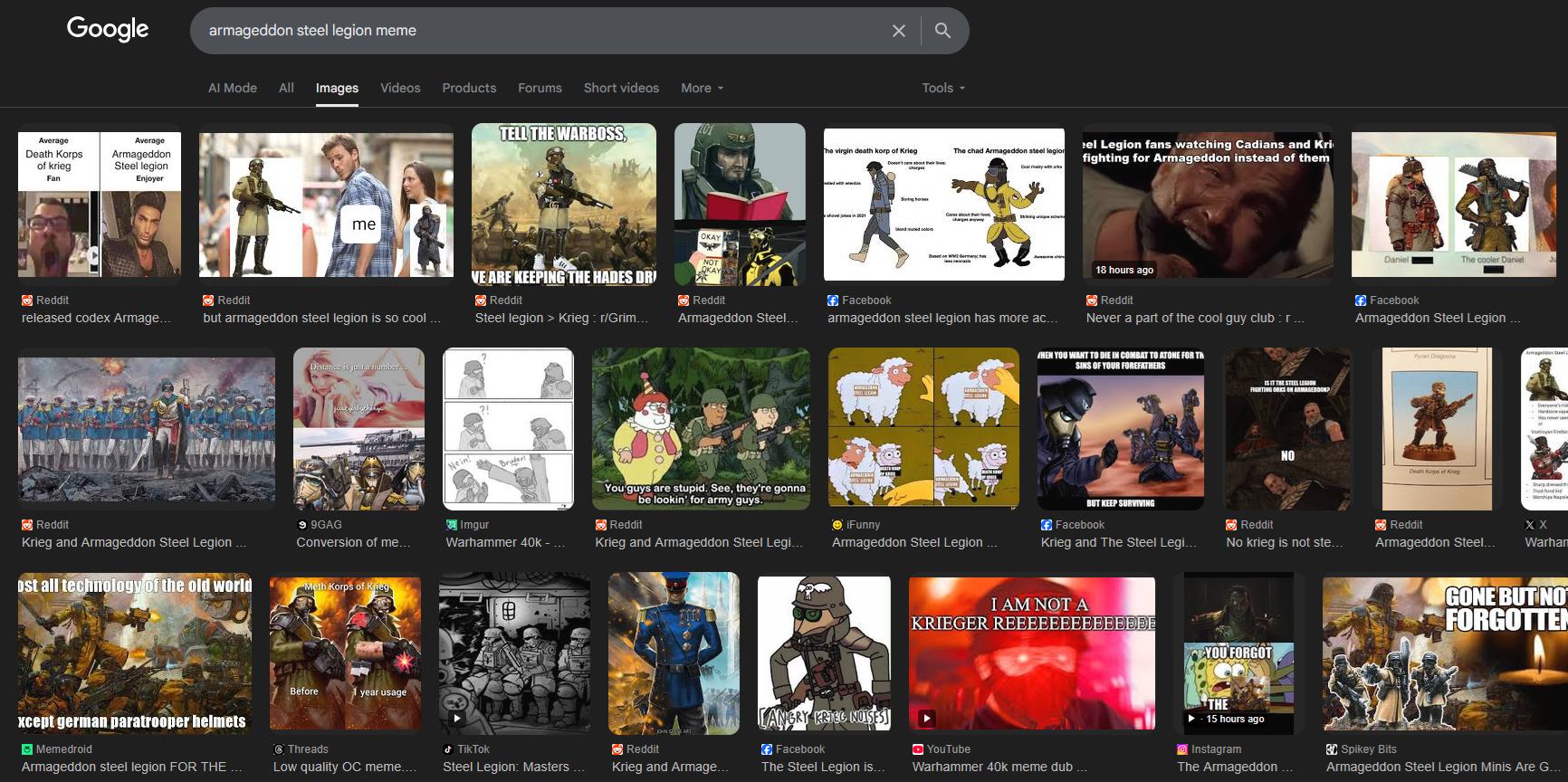Click 'Krieg and The Steel Legi...' Facebook link
This screenshot has width=1568, height=782.
(1119, 542)
